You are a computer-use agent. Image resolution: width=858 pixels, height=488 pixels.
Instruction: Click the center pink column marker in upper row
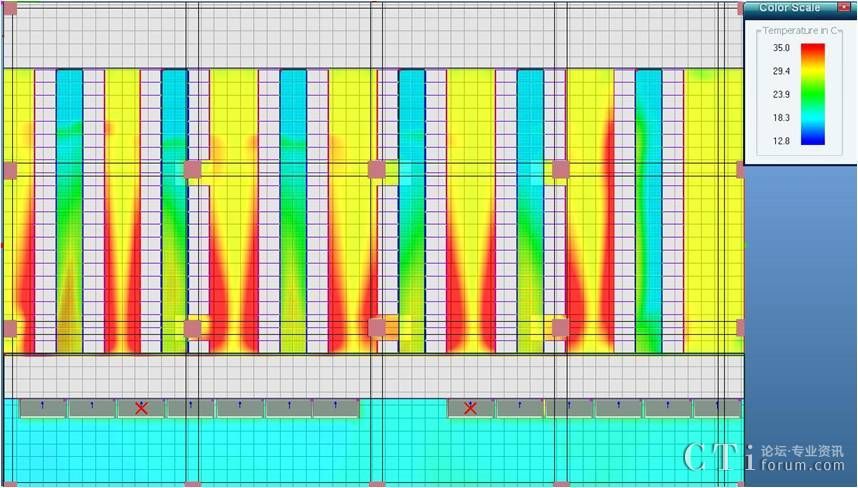pos(377,170)
